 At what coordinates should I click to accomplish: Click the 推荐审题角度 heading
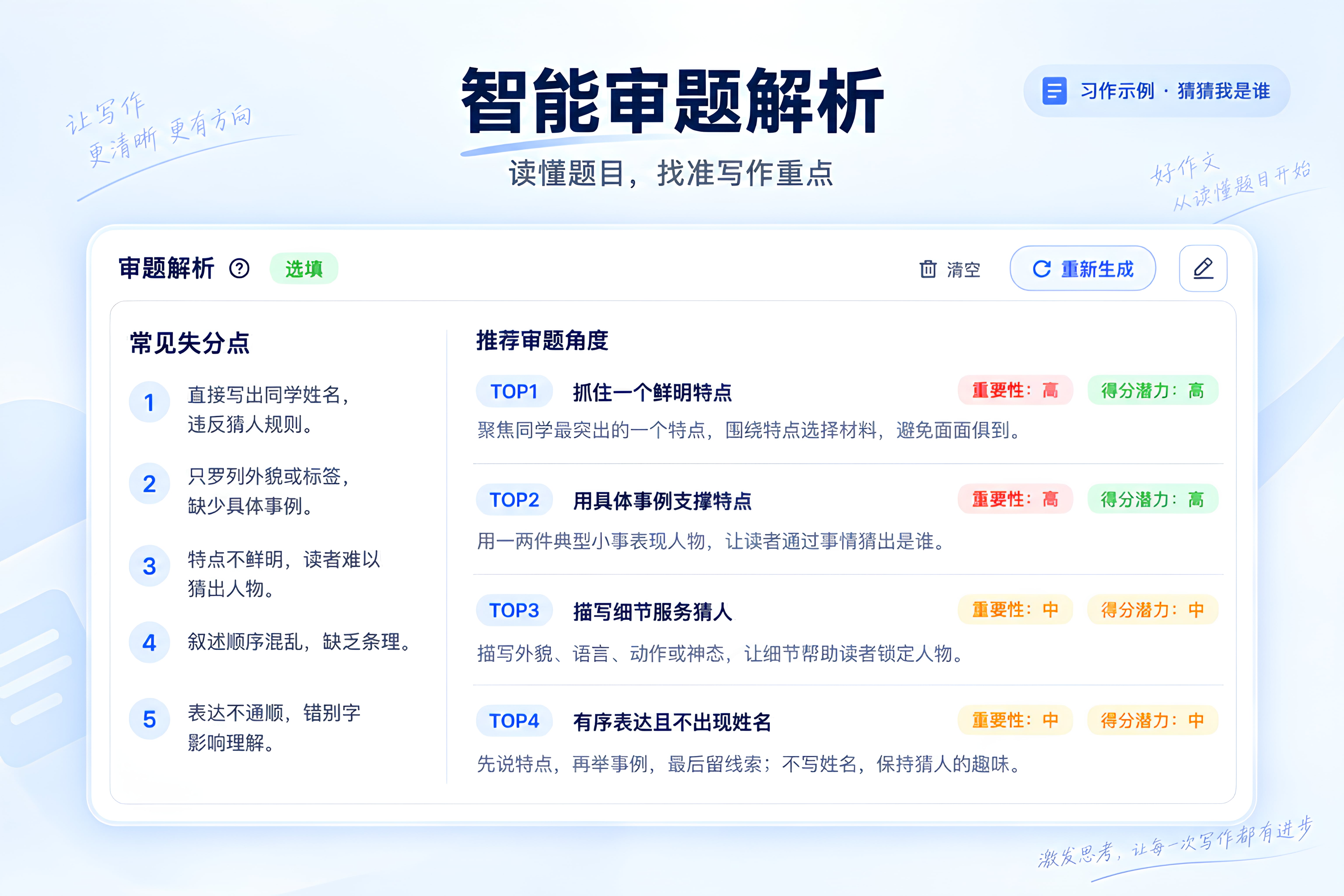point(542,341)
